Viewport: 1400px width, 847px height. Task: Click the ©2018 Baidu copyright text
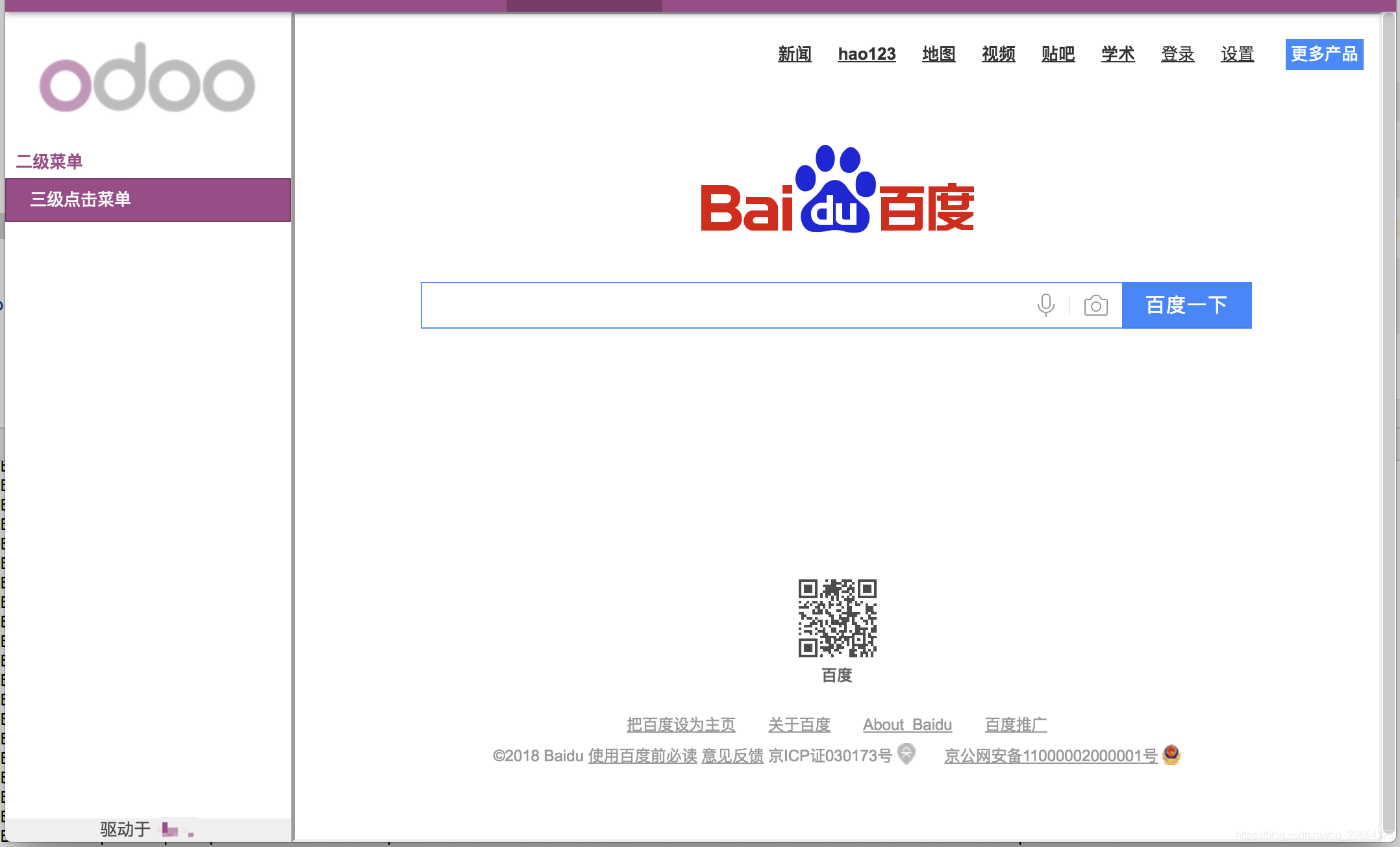pos(538,755)
